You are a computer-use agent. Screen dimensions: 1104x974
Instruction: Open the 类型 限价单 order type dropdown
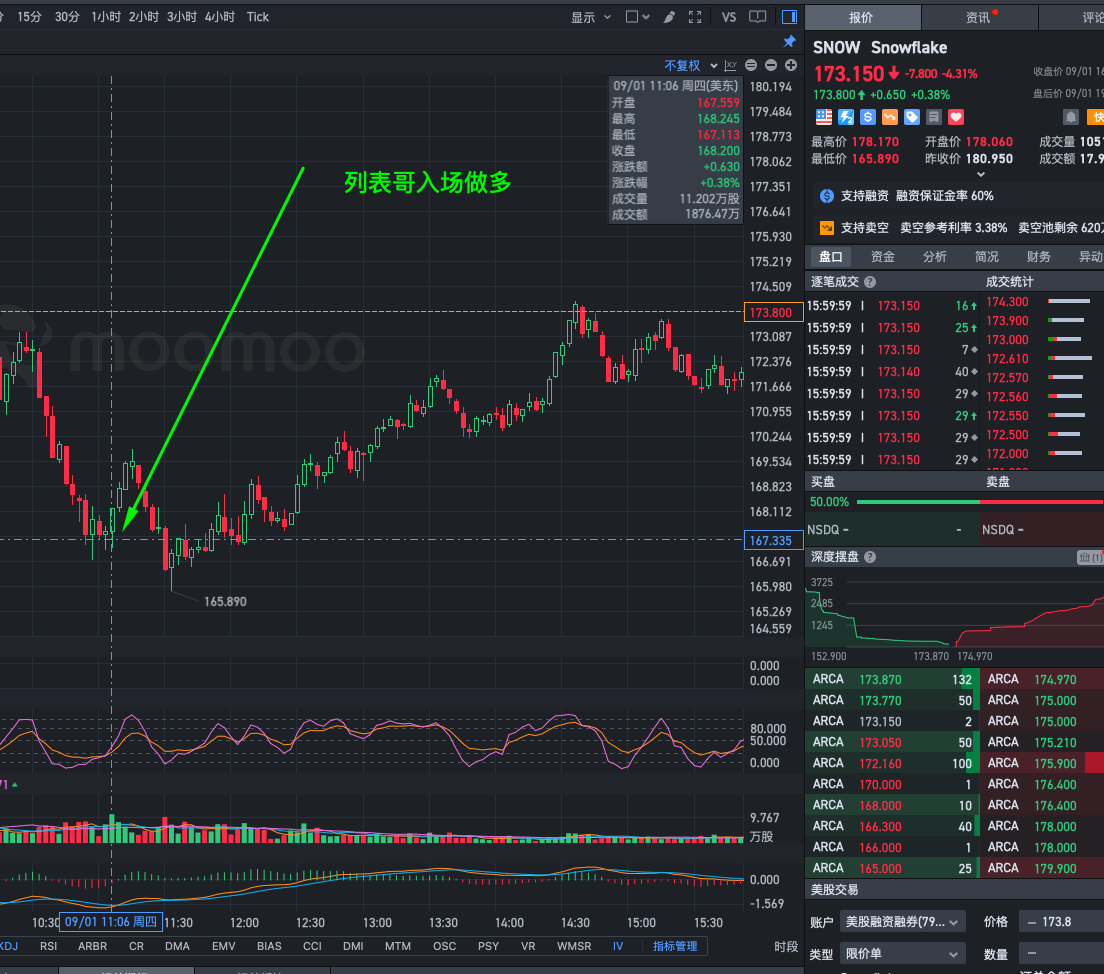pos(902,954)
